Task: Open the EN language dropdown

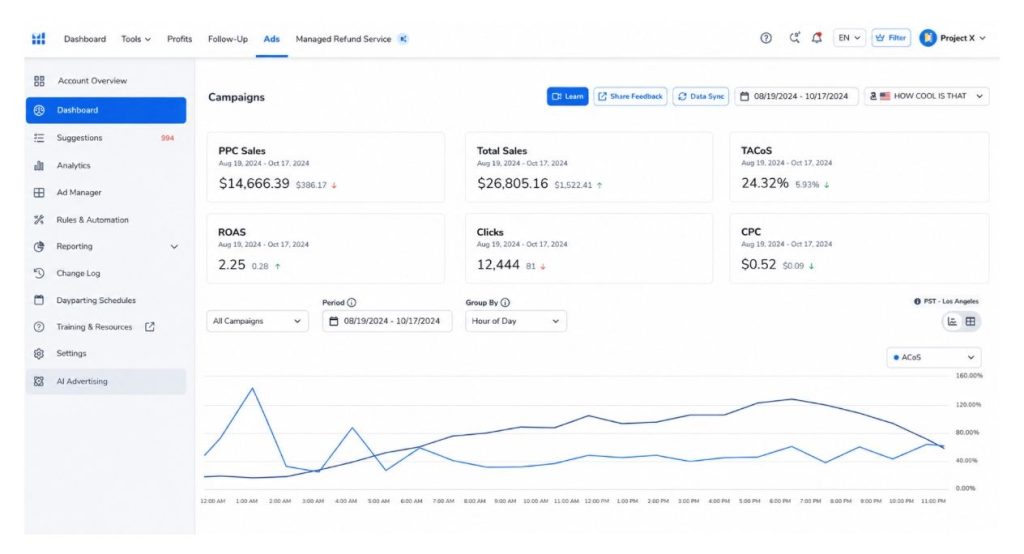Action: (849, 38)
